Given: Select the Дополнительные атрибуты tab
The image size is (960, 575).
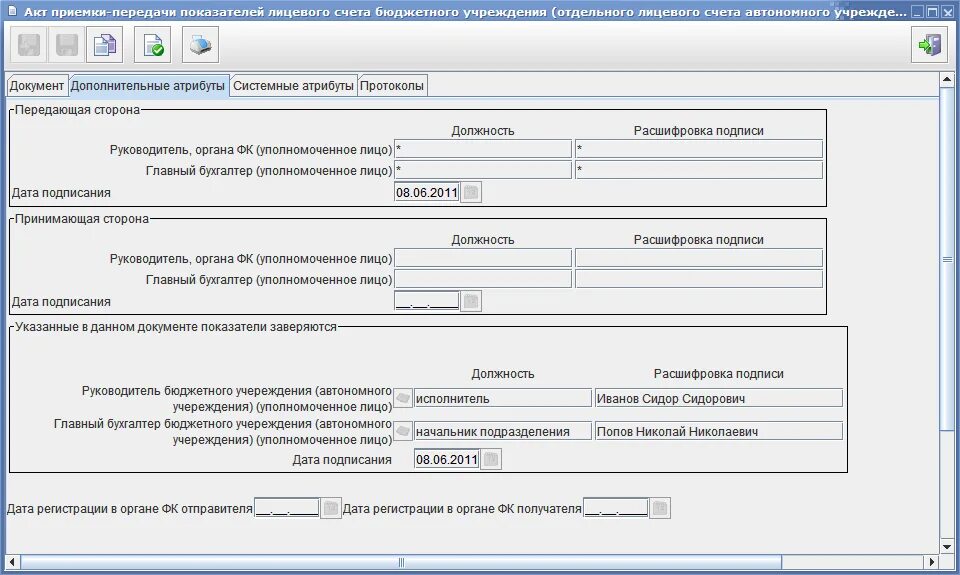Looking at the screenshot, I should pyautogui.click(x=148, y=86).
